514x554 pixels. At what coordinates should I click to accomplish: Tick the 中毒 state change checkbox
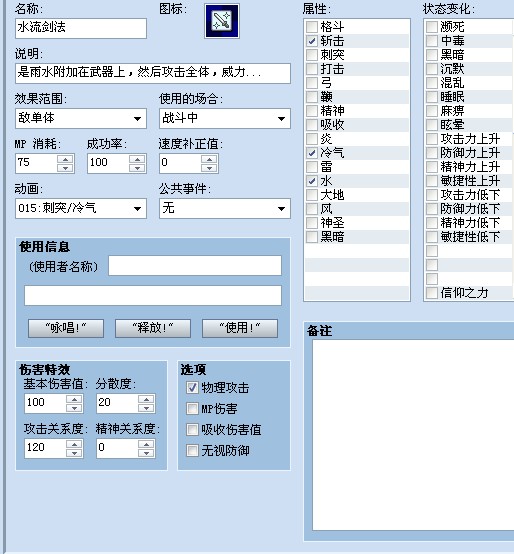coord(432,41)
